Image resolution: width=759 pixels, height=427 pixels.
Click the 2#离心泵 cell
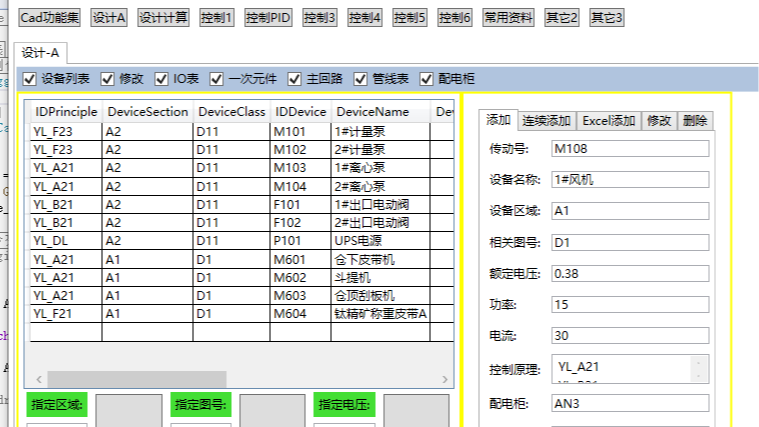click(380, 186)
